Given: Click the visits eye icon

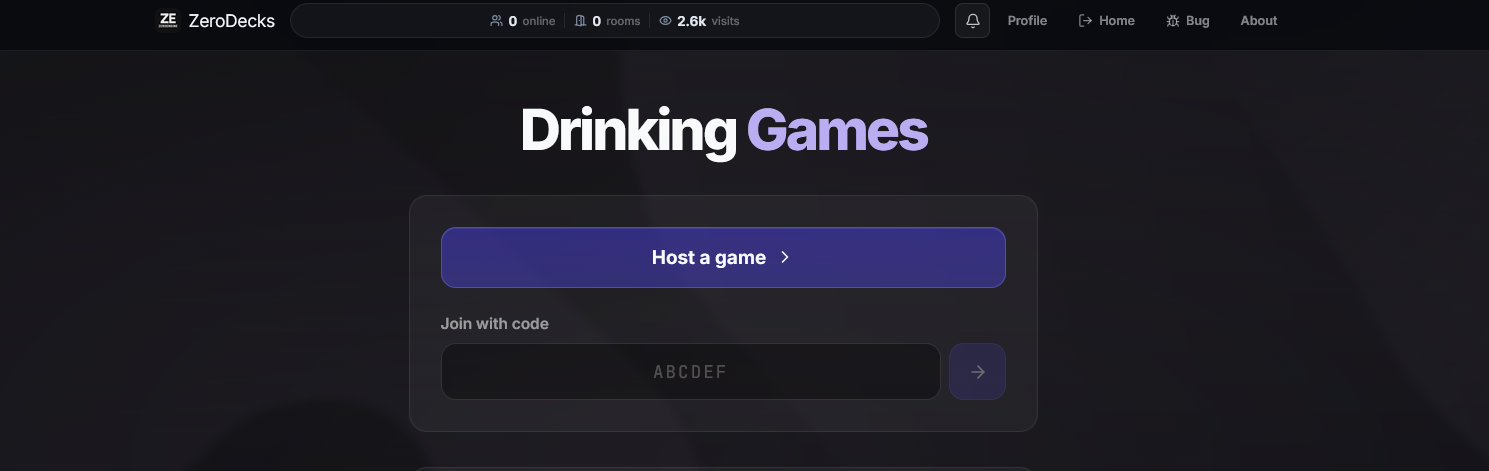Looking at the screenshot, I should click(665, 20).
